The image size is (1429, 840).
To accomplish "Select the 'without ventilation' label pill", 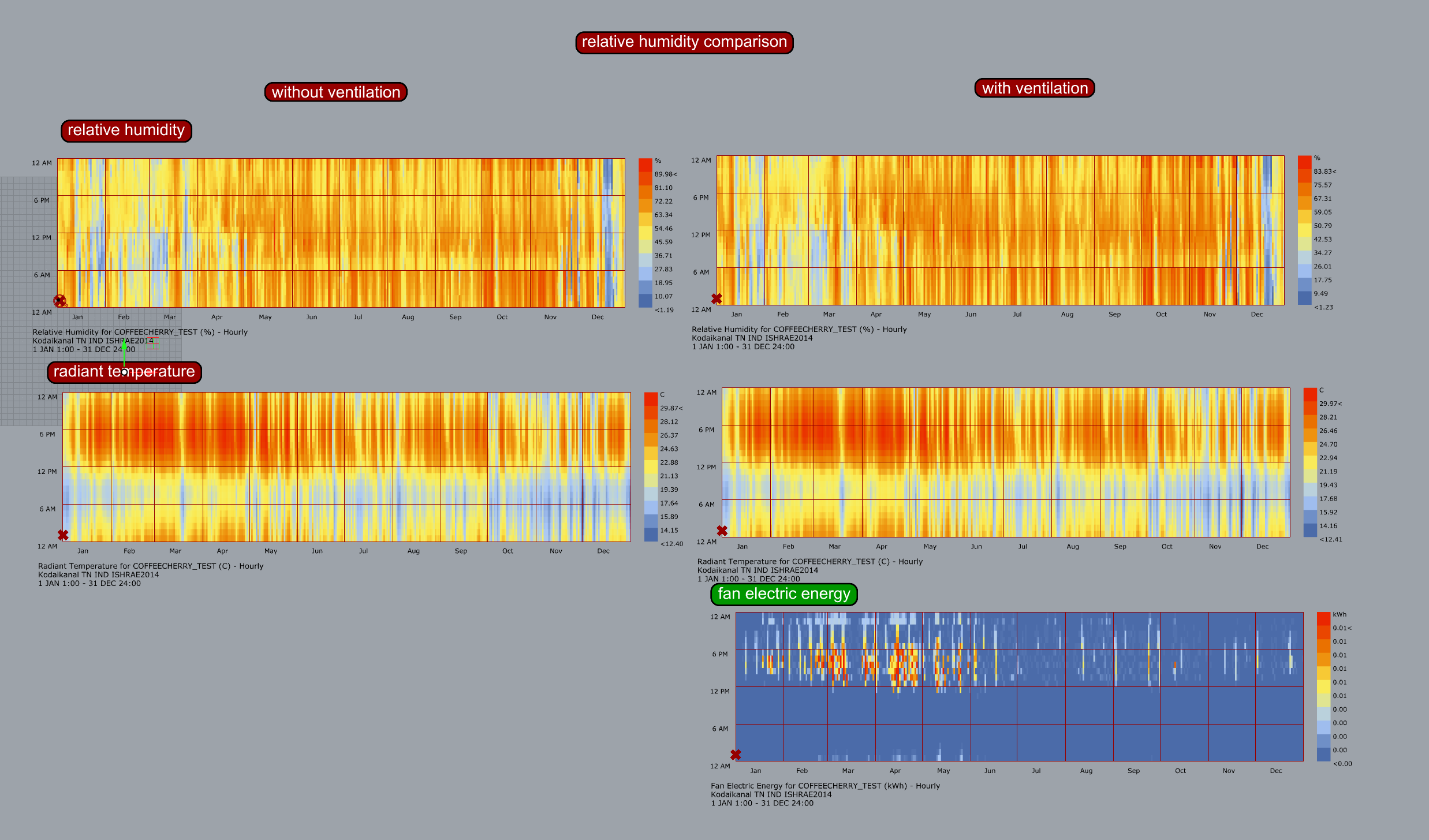I will (337, 91).
